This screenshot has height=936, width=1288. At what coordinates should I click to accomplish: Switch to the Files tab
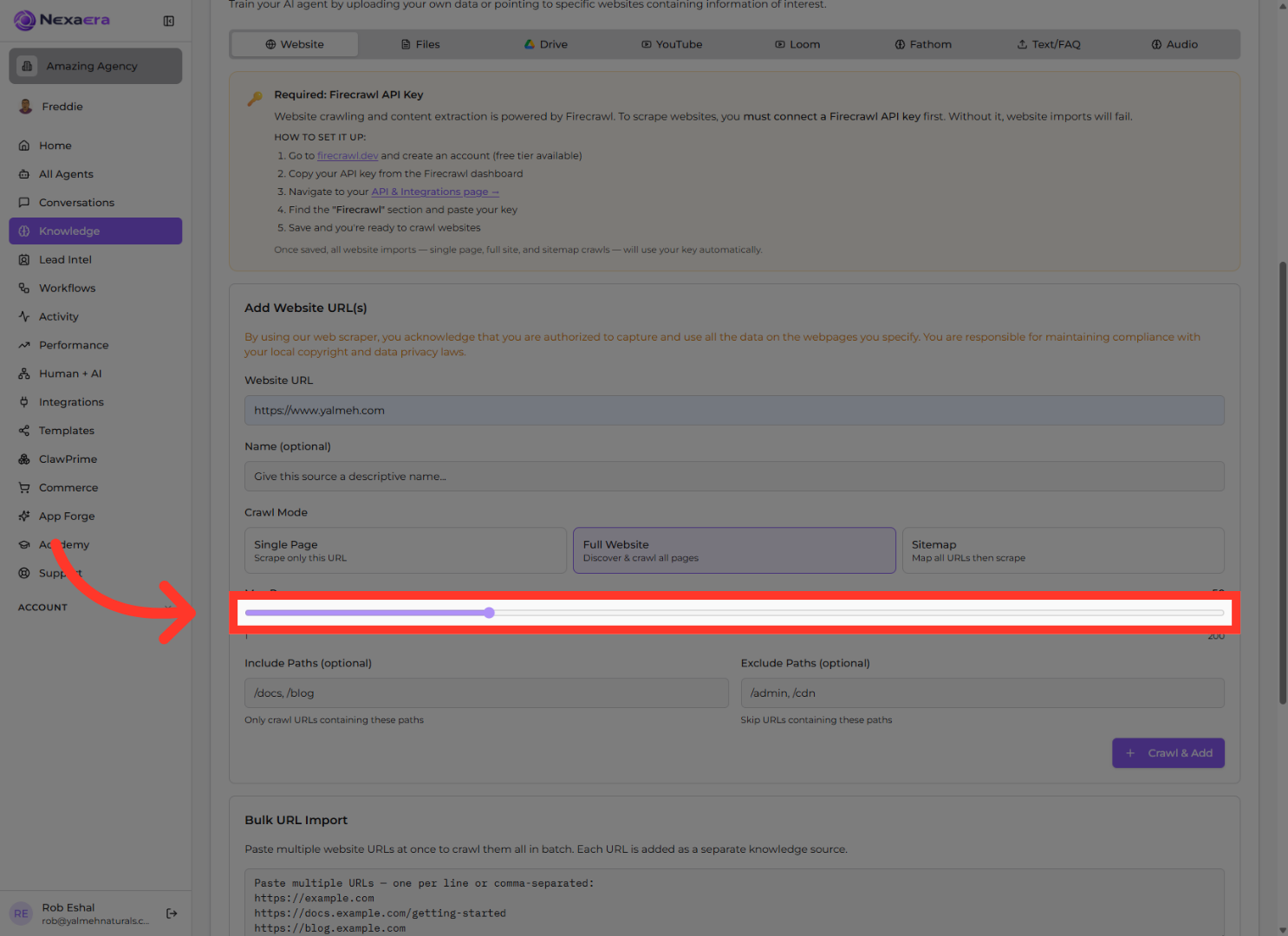(x=420, y=44)
